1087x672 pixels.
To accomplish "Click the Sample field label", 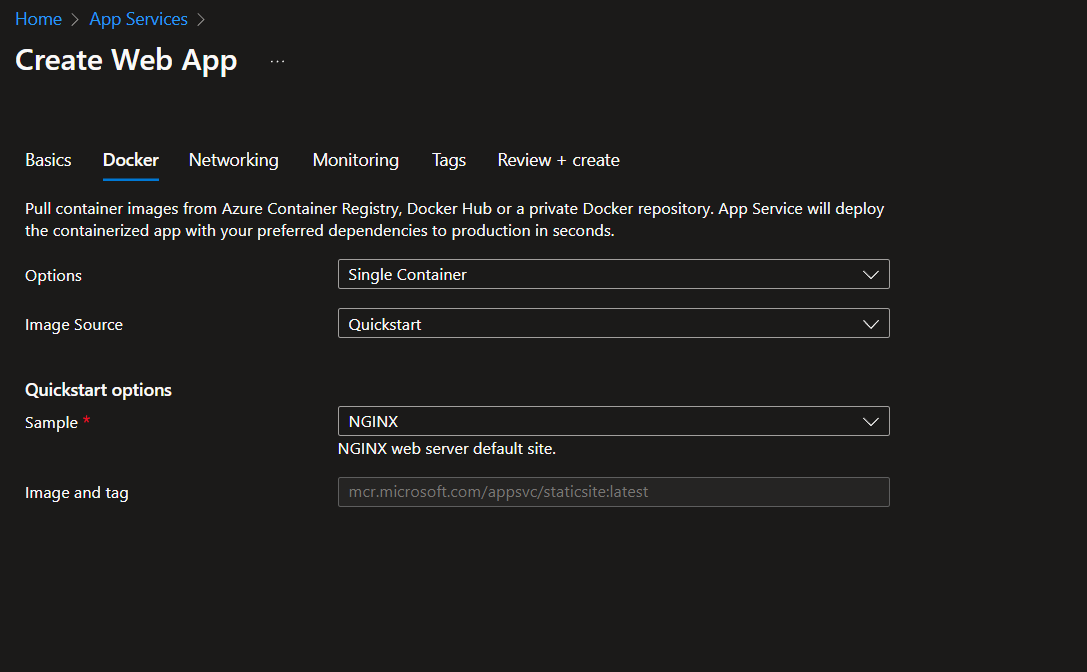I will [51, 422].
